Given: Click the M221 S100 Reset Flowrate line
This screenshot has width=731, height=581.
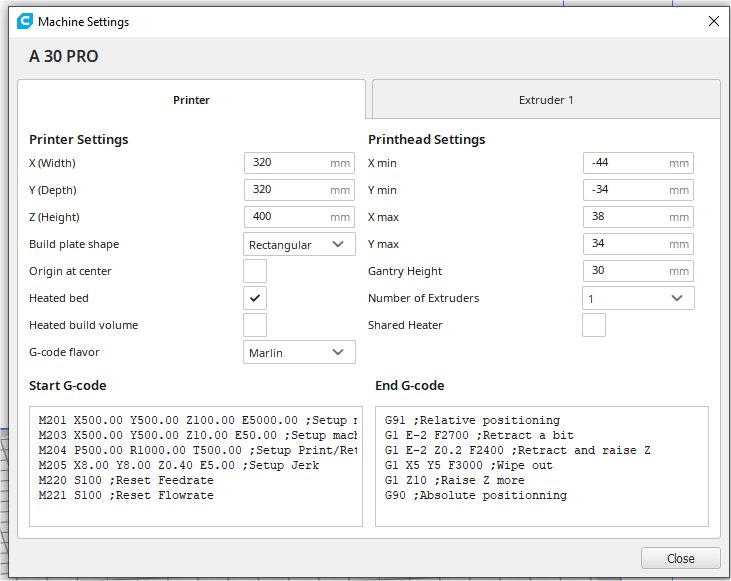Looking at the screenshot, I should [x=126, y=495].
